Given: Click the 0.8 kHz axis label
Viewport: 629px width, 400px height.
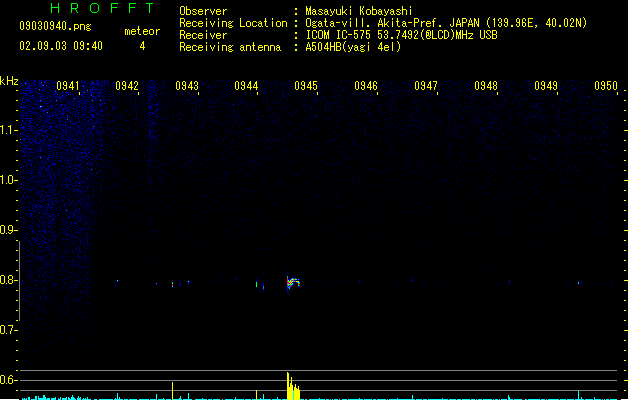Looking at the screenshot, I should pyautogui.click(x=8, y=280).
